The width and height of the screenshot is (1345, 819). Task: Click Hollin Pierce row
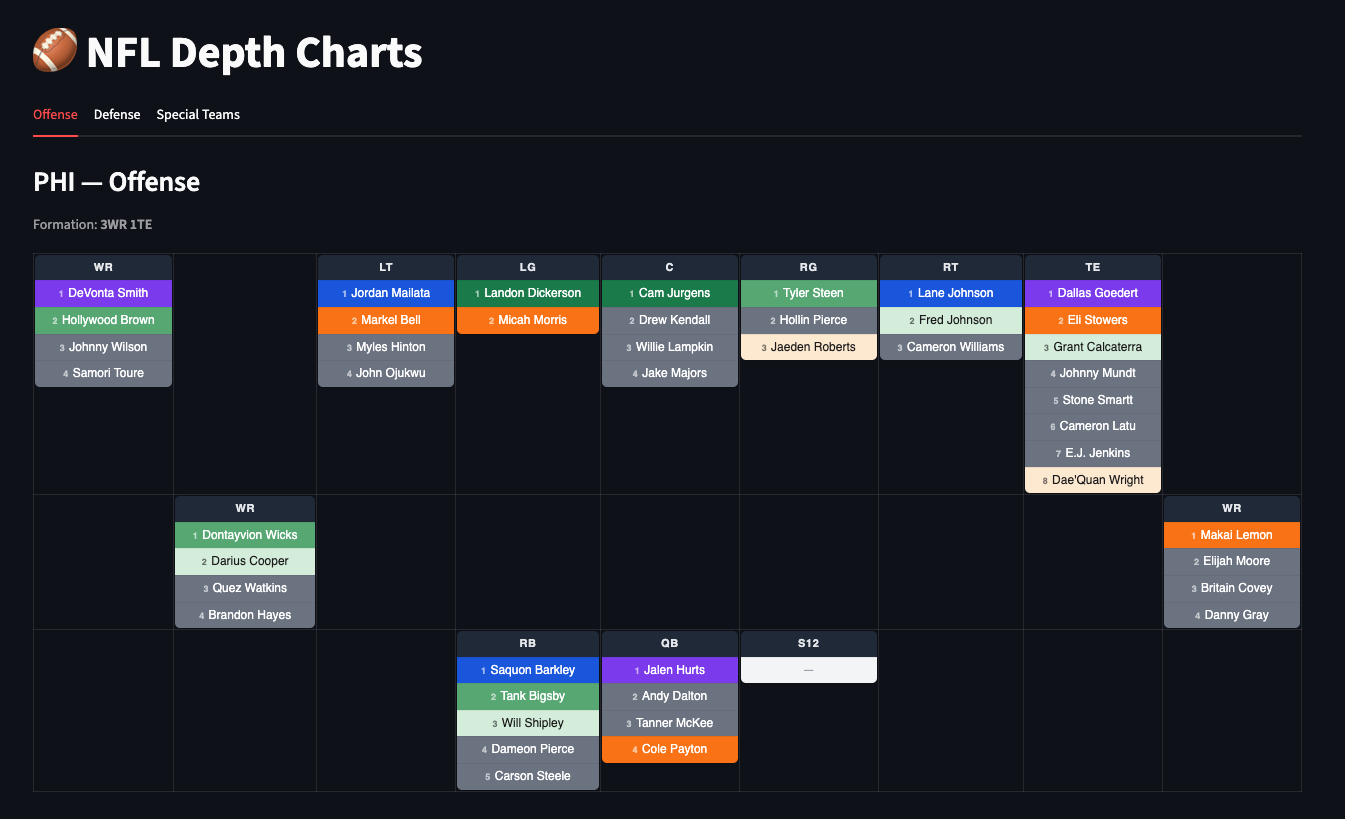(809, 320)
